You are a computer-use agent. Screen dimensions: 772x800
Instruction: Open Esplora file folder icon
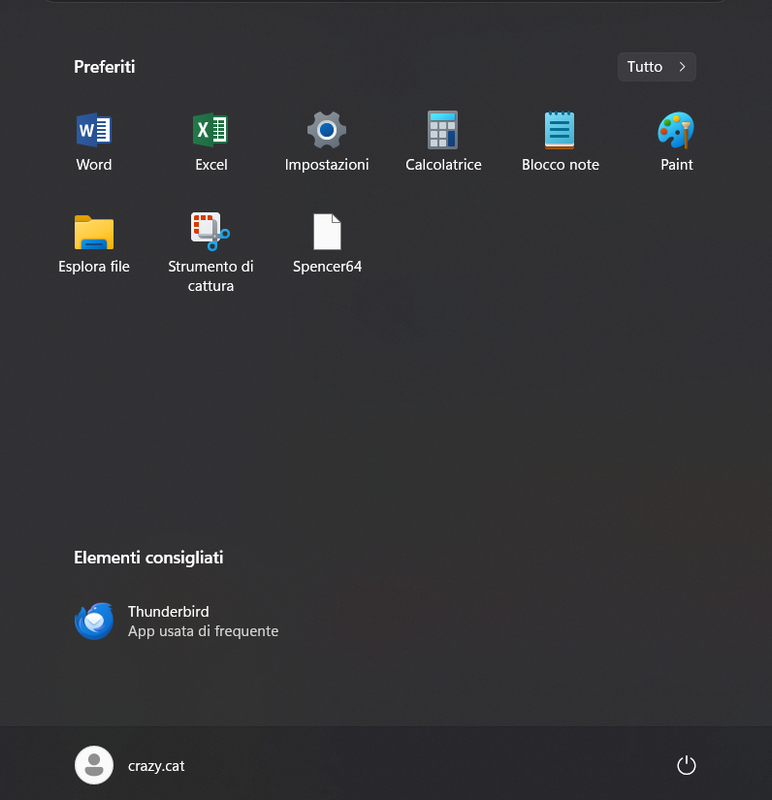pos(94,244)
